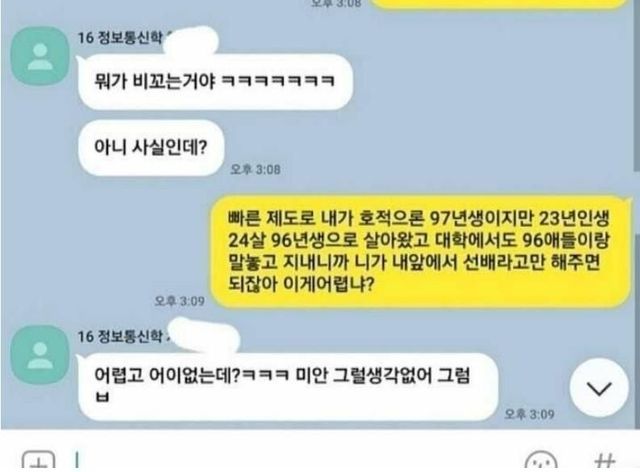Select the '아니 사실인데?' message bubble

click(x=151, y=147)
